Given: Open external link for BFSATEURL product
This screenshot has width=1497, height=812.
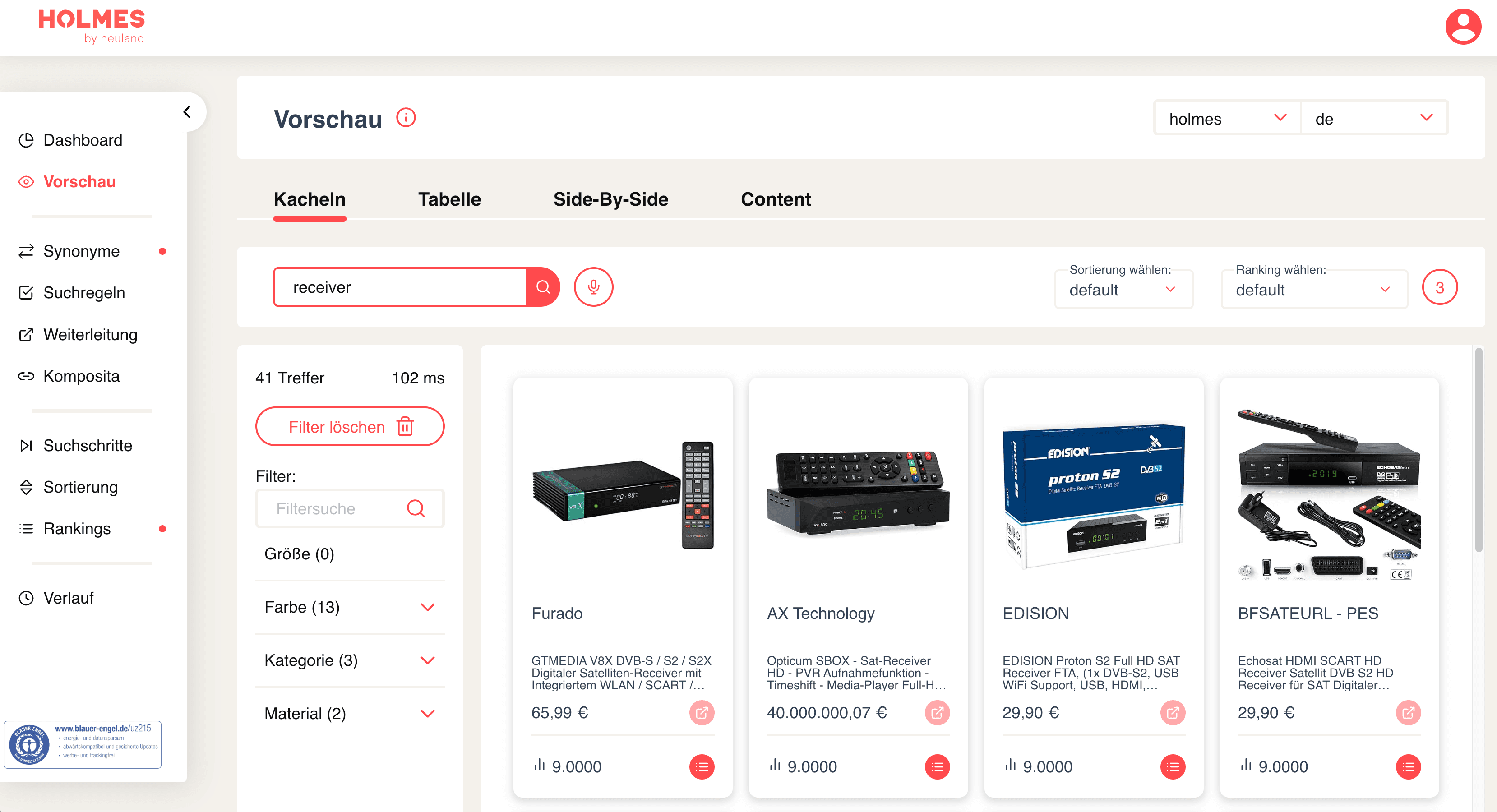Looking at the screenshot, I should pos(1408,713).
